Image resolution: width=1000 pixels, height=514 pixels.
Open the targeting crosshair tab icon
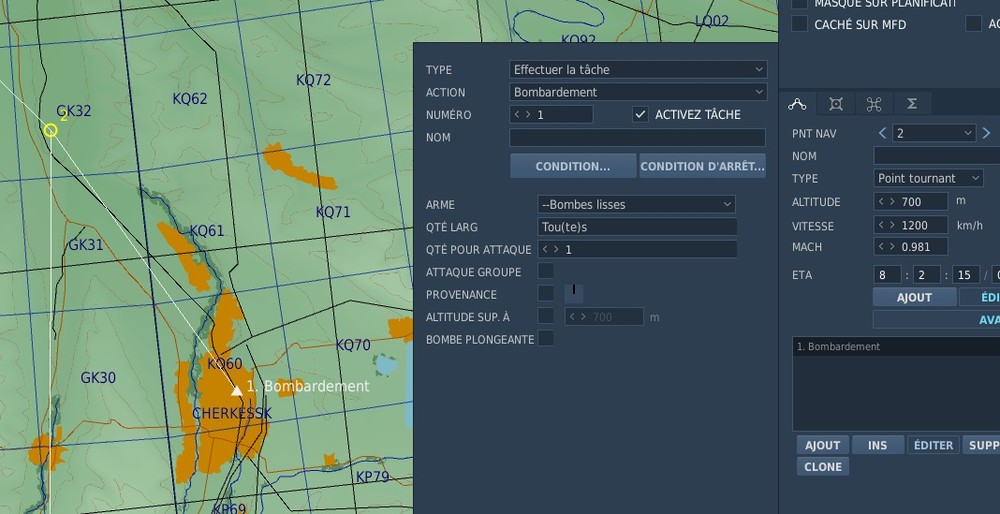coord(835,104)
